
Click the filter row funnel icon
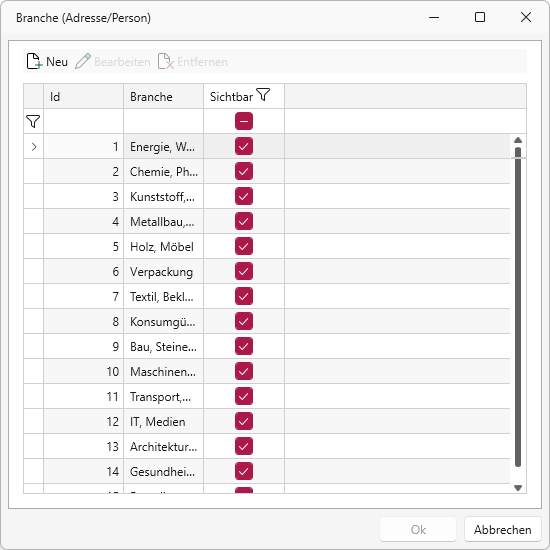coord(33,121)
